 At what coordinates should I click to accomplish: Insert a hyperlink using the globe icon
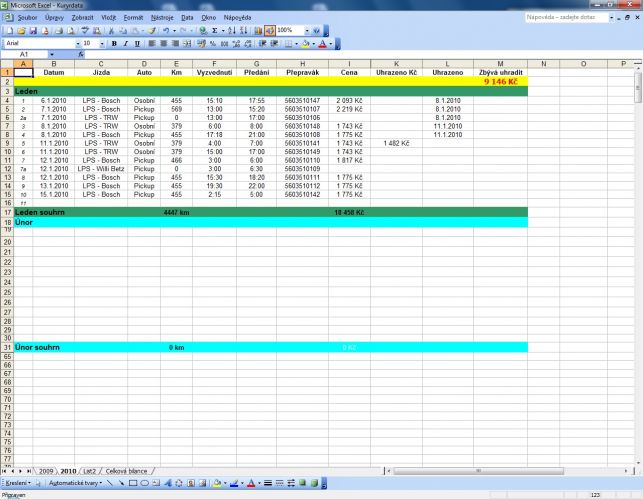coord(203,31)
